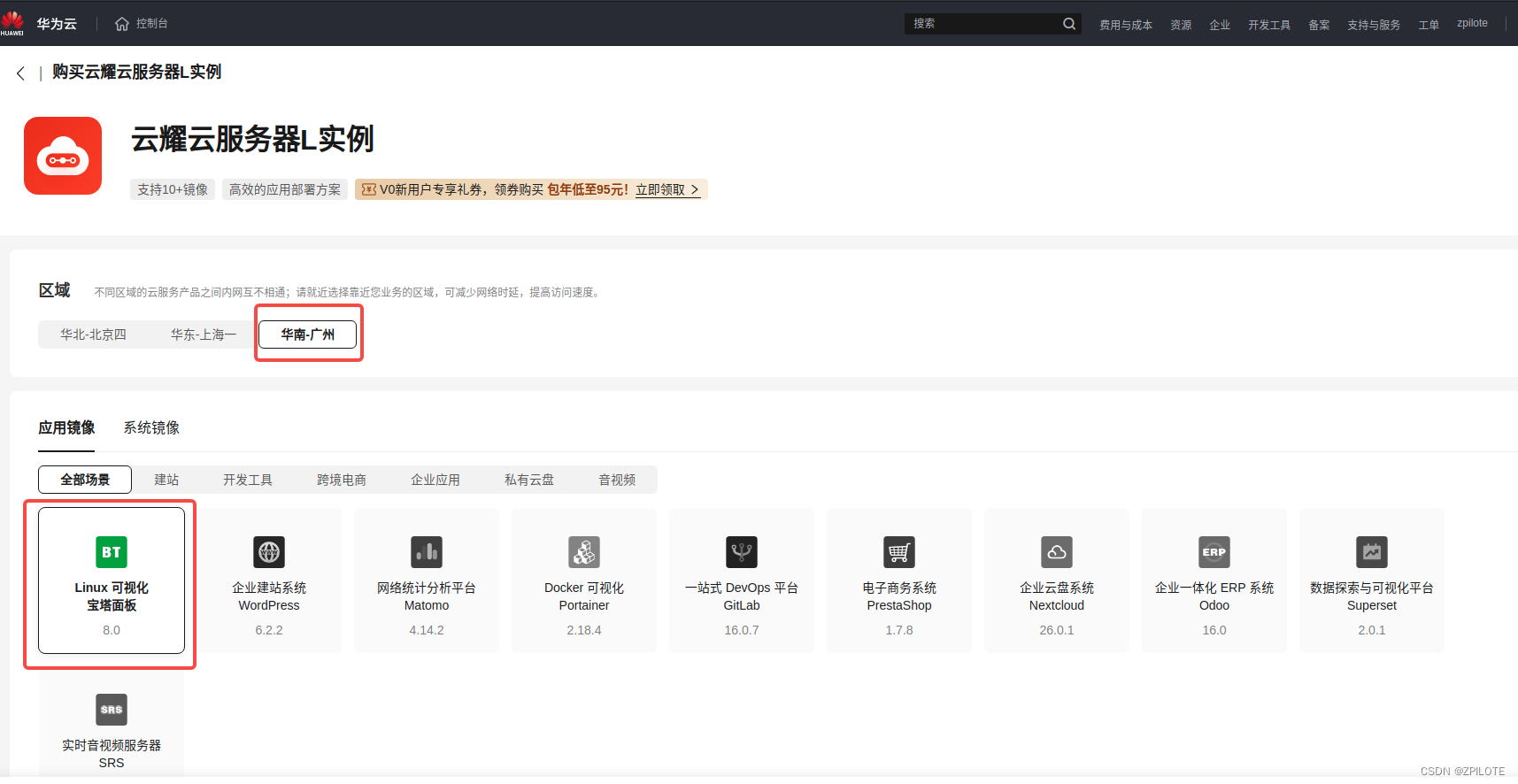Click the 数据探索与可视化平台 Superset label

click(x=1372, y=596)
